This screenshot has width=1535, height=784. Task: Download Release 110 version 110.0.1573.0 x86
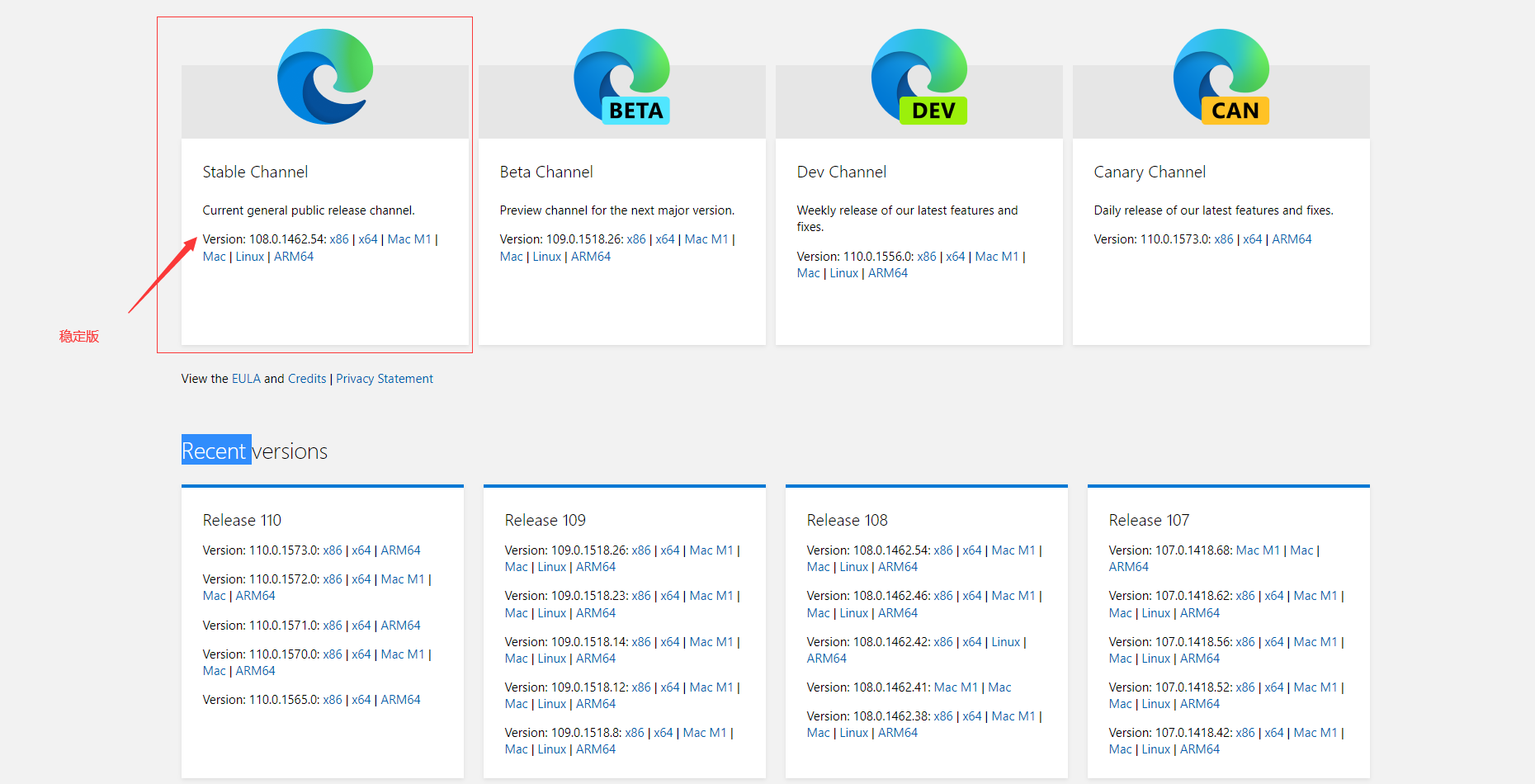click(333, 550)
